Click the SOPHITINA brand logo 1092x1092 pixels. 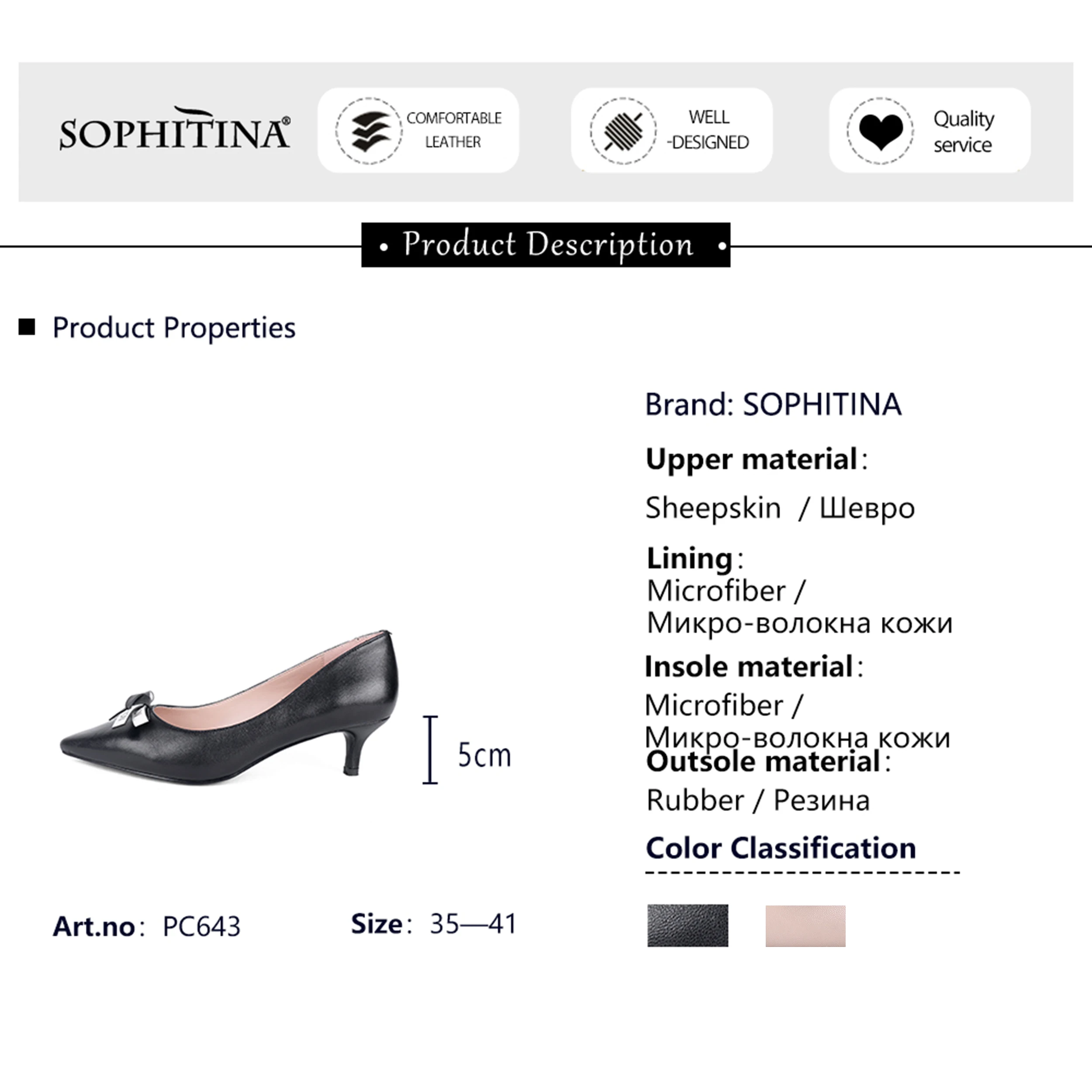(174, 130)
